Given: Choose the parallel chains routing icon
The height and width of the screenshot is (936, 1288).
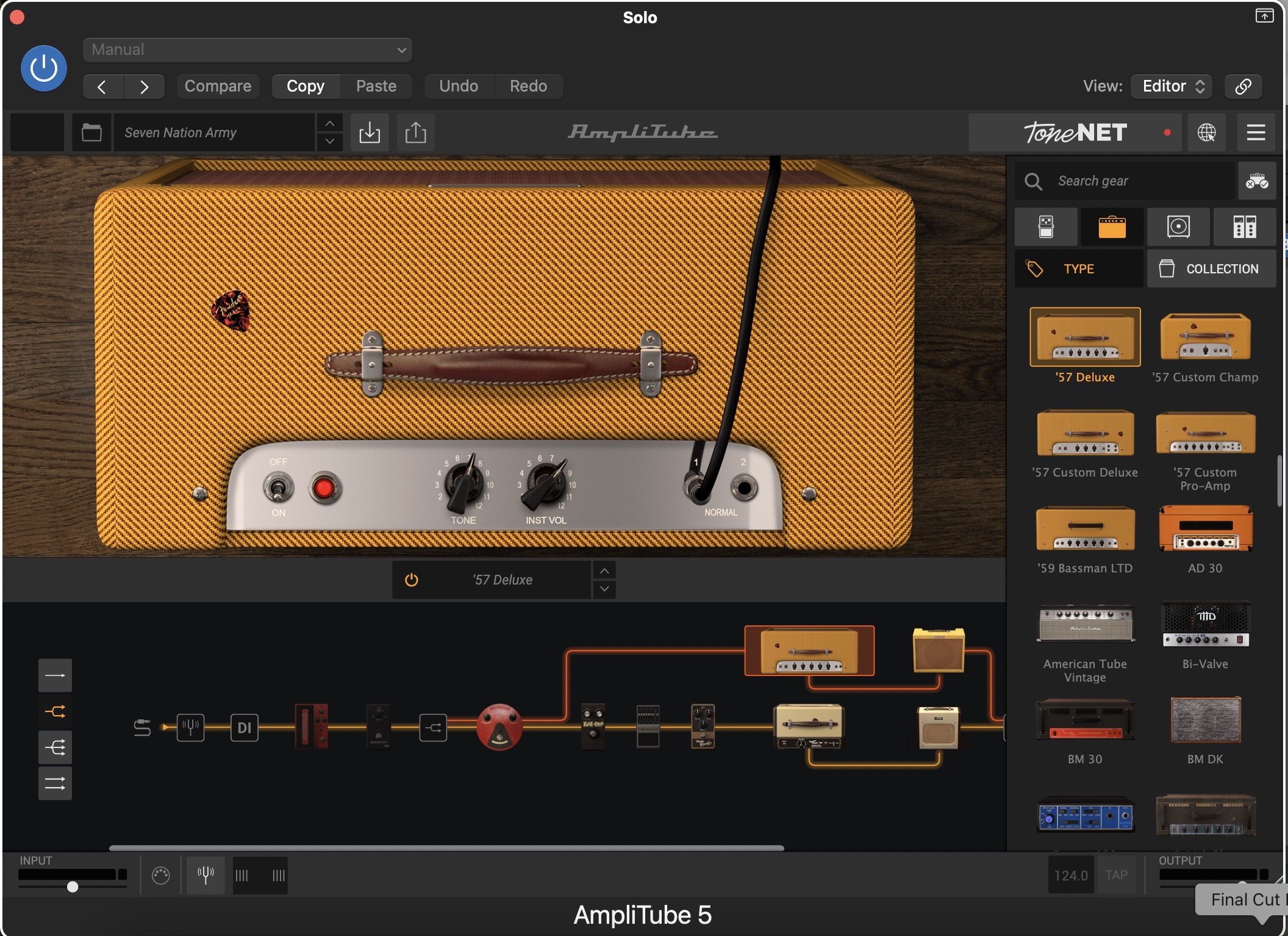Looking at the screenshot, I should coord(55,783).
